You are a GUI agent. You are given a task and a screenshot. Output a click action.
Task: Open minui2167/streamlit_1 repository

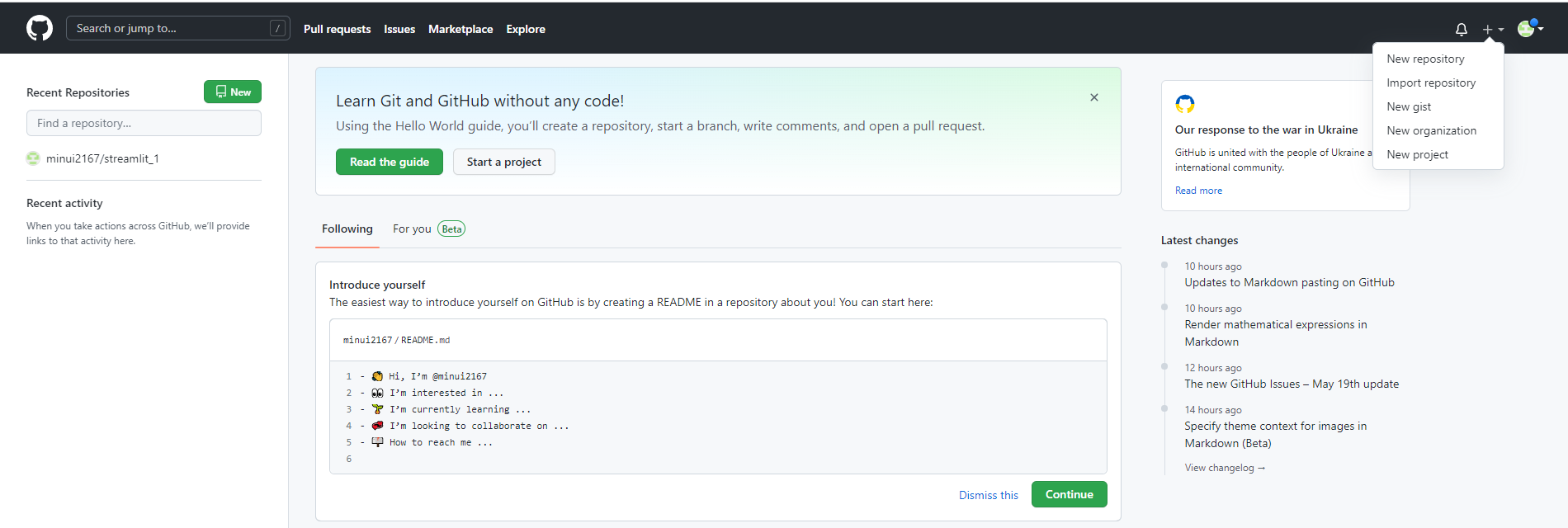(x=102, y=158)
